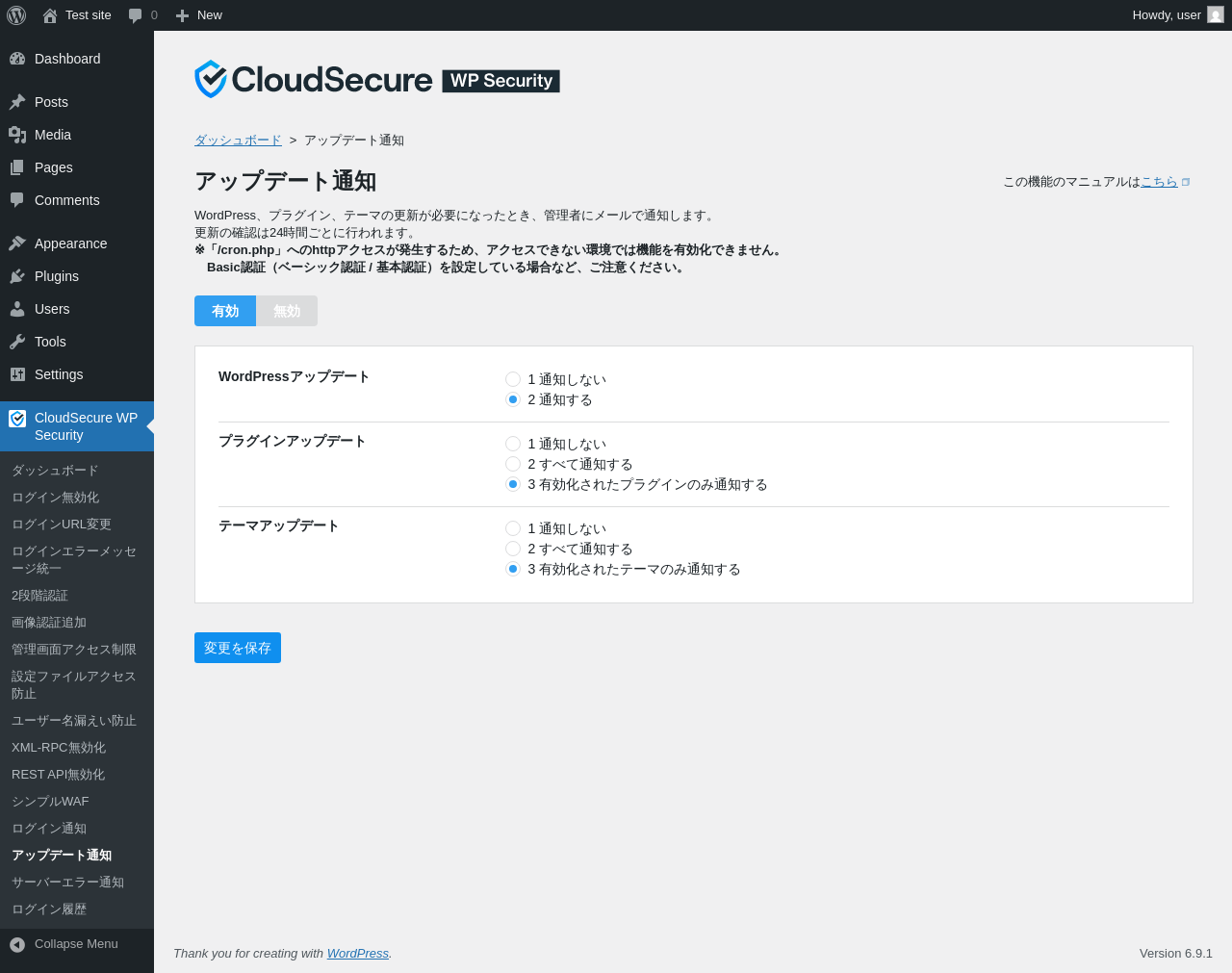Click the New plus icon
Viewport: 1232px width, 973px height.
[x=182, y=15]
